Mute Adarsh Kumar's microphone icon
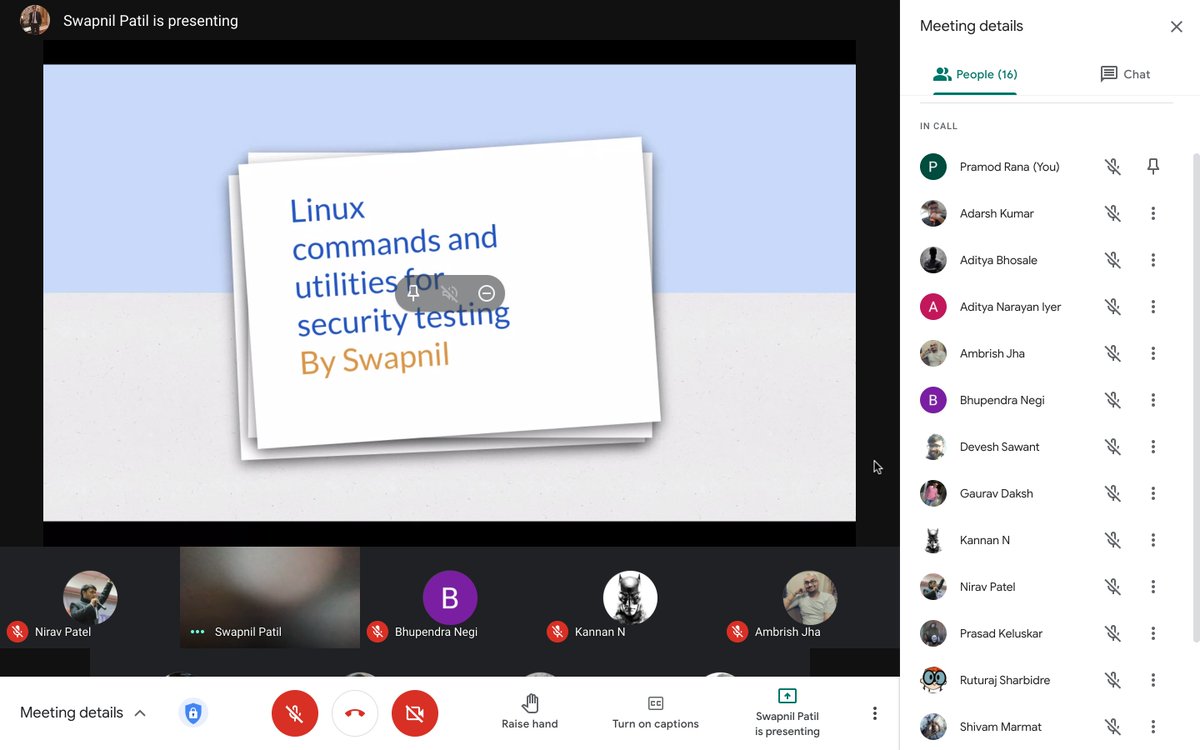 [1112, 213]
